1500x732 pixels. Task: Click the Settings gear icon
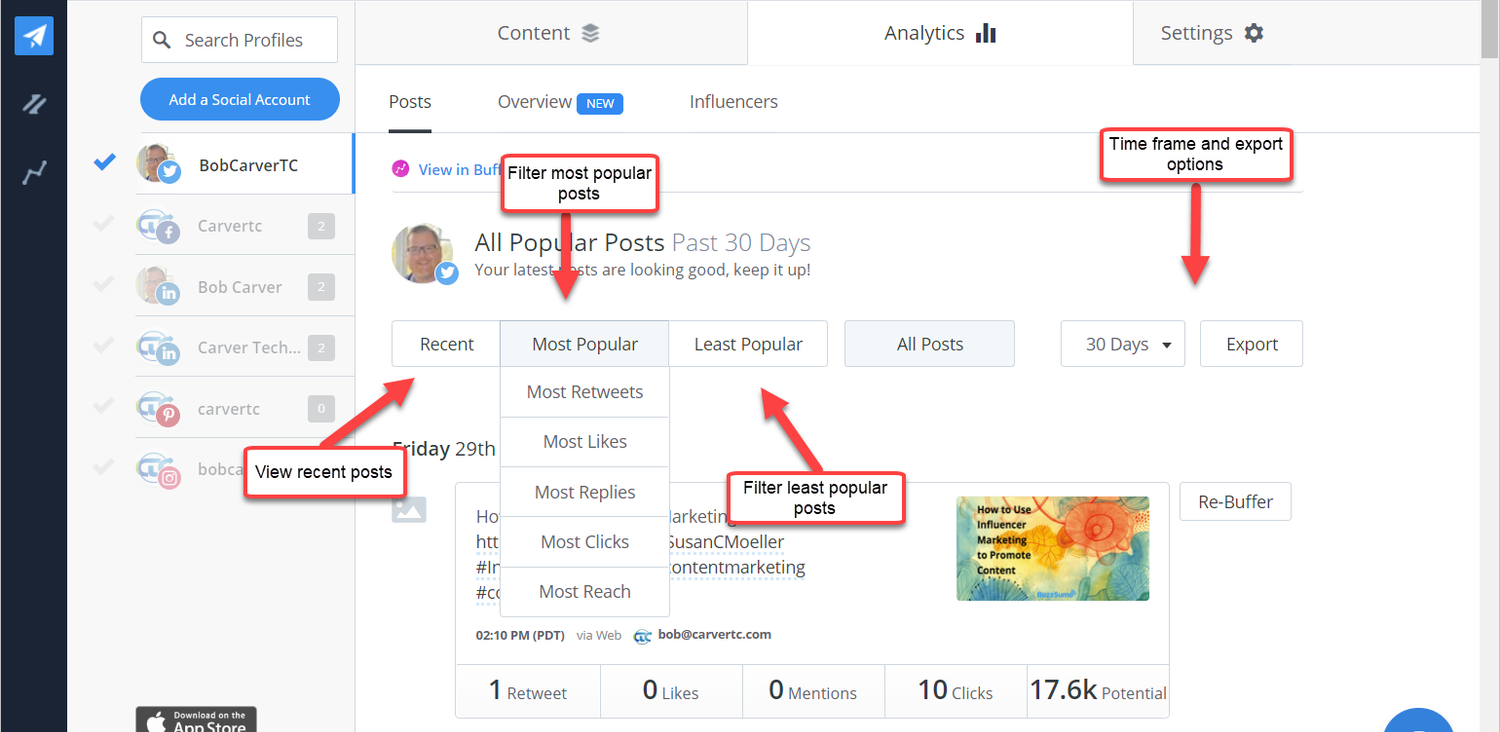tap(1254, 33)
